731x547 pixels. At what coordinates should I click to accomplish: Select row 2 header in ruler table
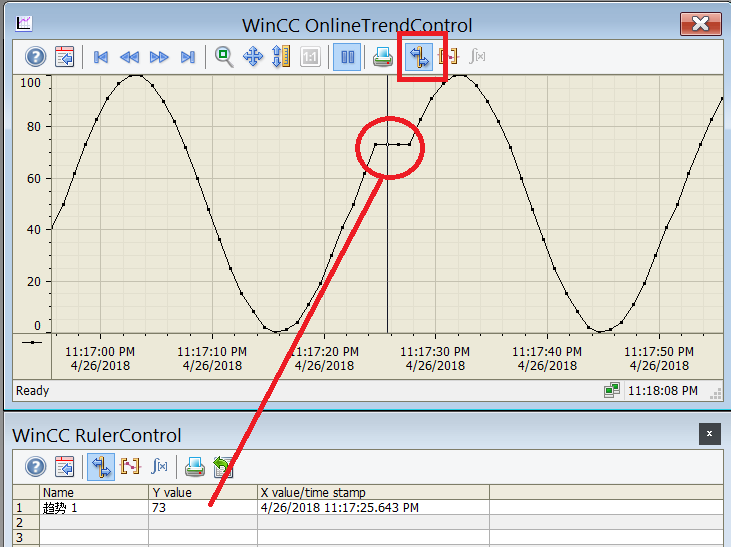tap(26, 522)
